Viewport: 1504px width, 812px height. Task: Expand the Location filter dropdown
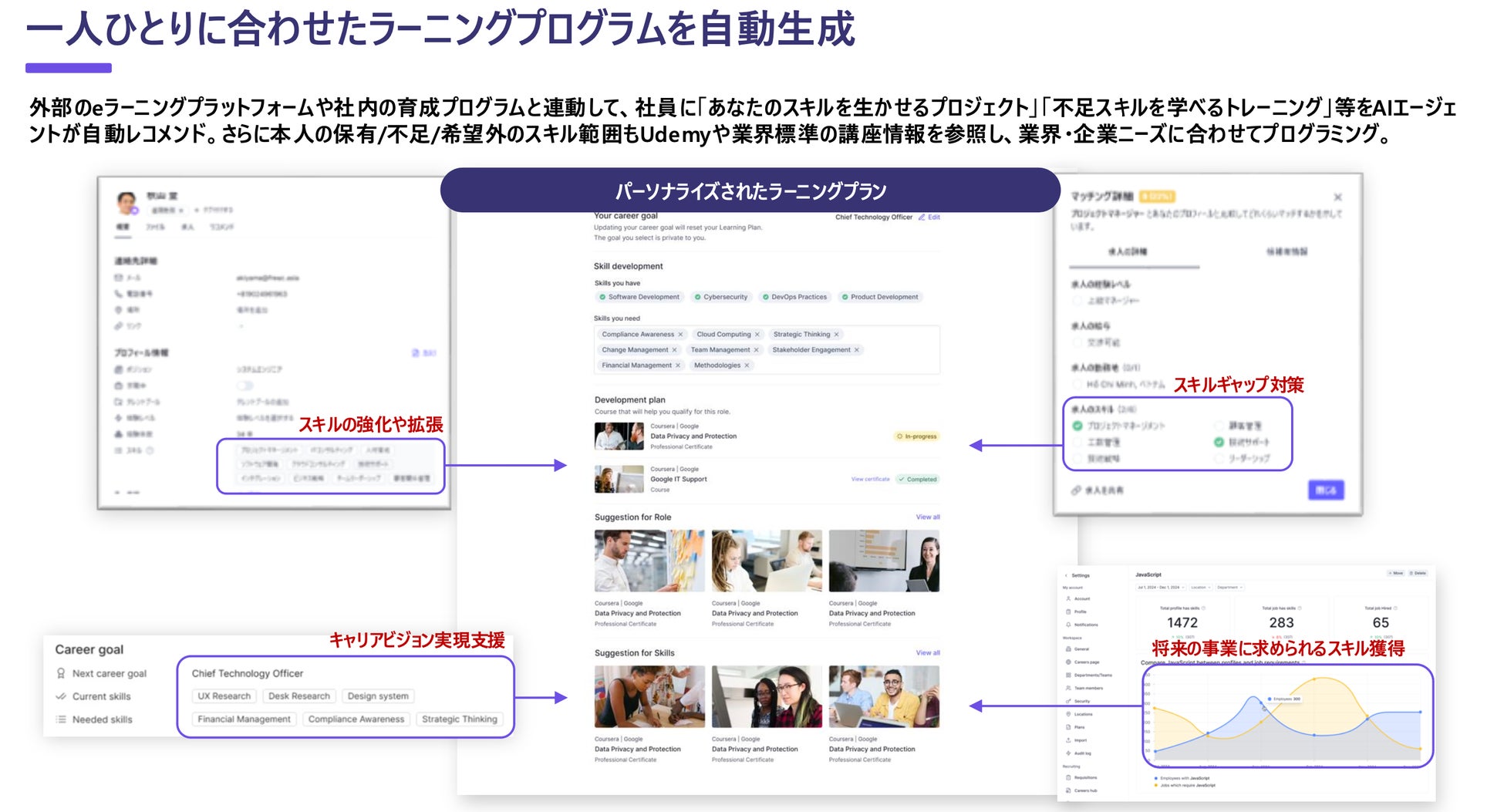click(1200, 588)
